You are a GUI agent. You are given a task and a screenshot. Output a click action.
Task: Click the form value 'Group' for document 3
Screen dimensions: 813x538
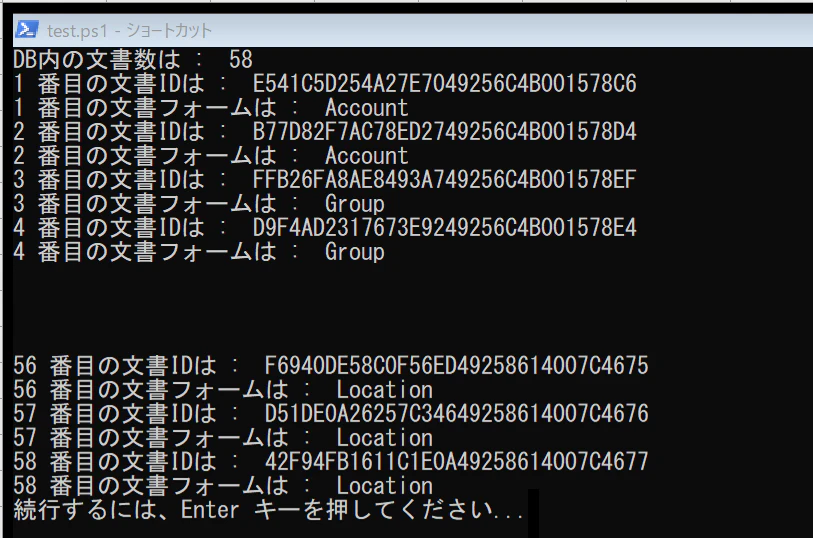355,204
